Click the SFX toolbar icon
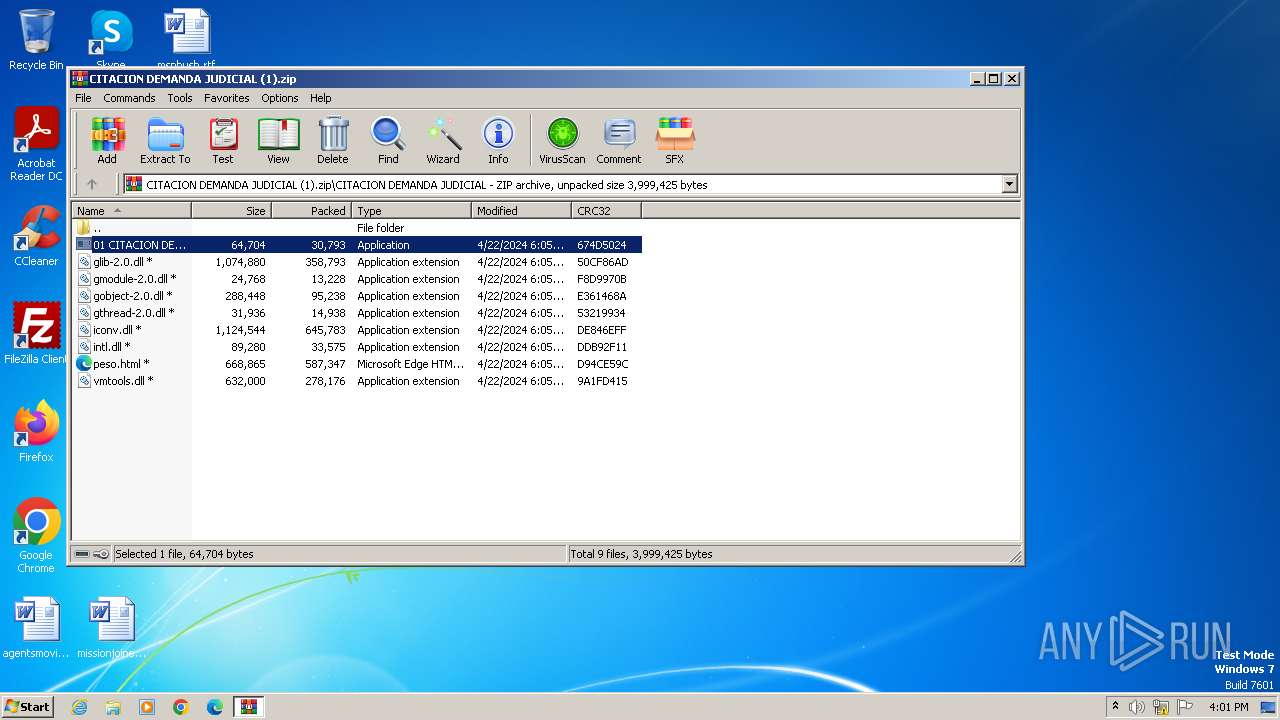The height and width of the screenshot is (720, 1280). point(675,140)
